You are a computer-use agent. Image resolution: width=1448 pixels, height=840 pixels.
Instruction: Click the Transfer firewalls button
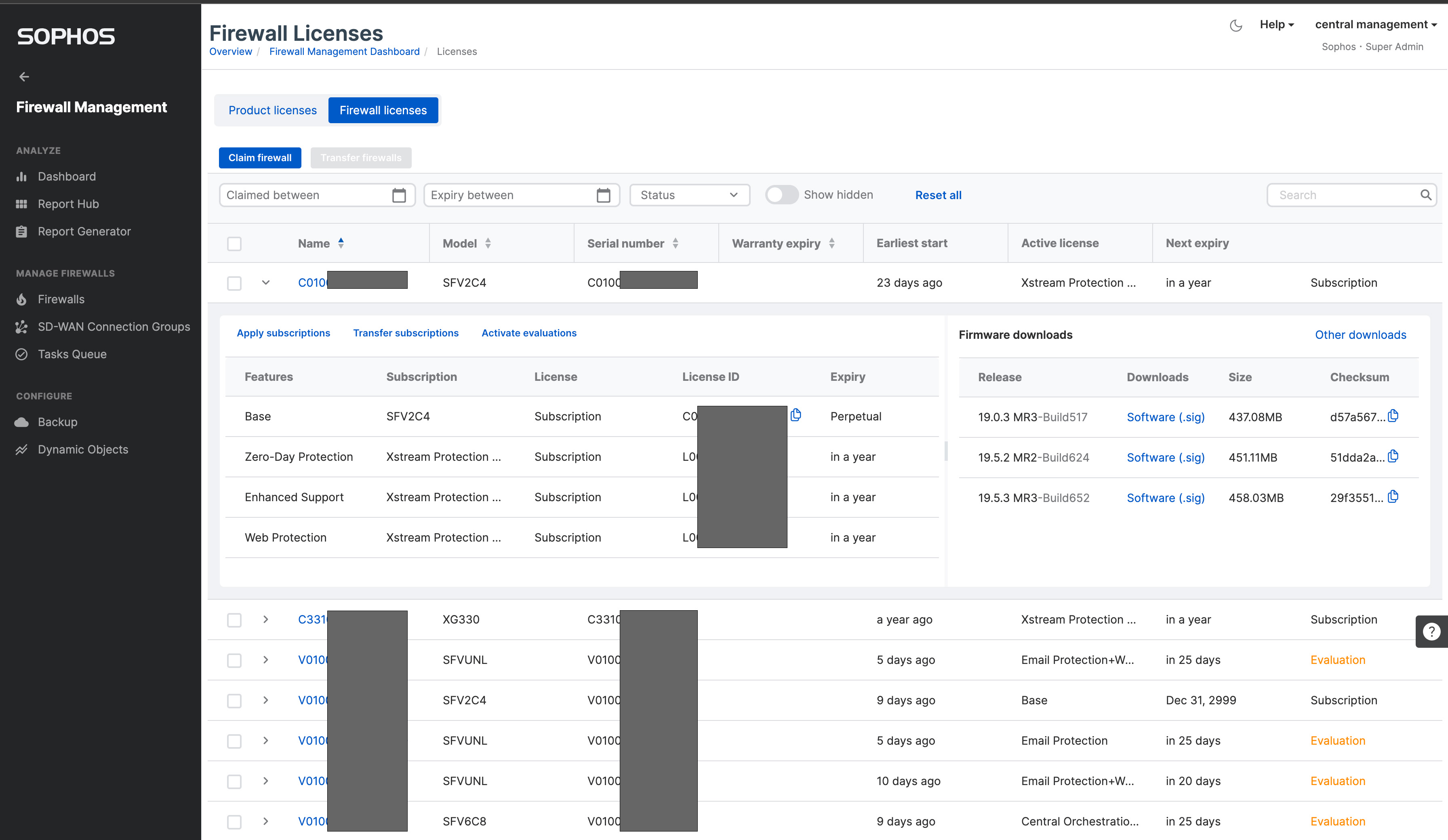point(359,157)
